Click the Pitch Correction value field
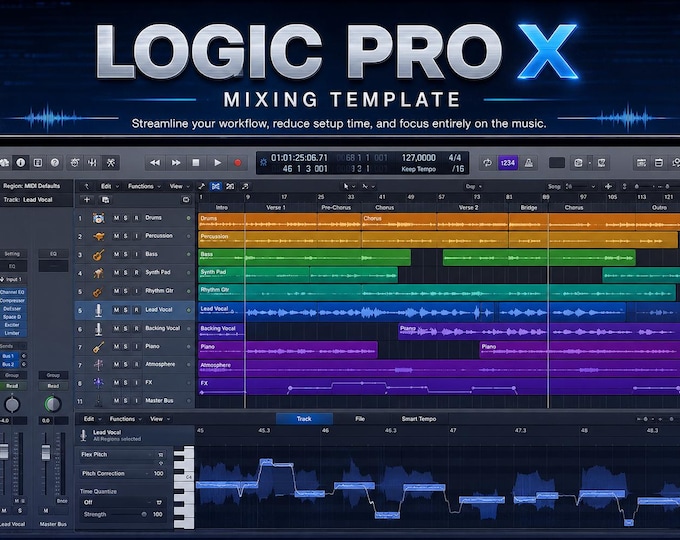 [x=158, y=473]
